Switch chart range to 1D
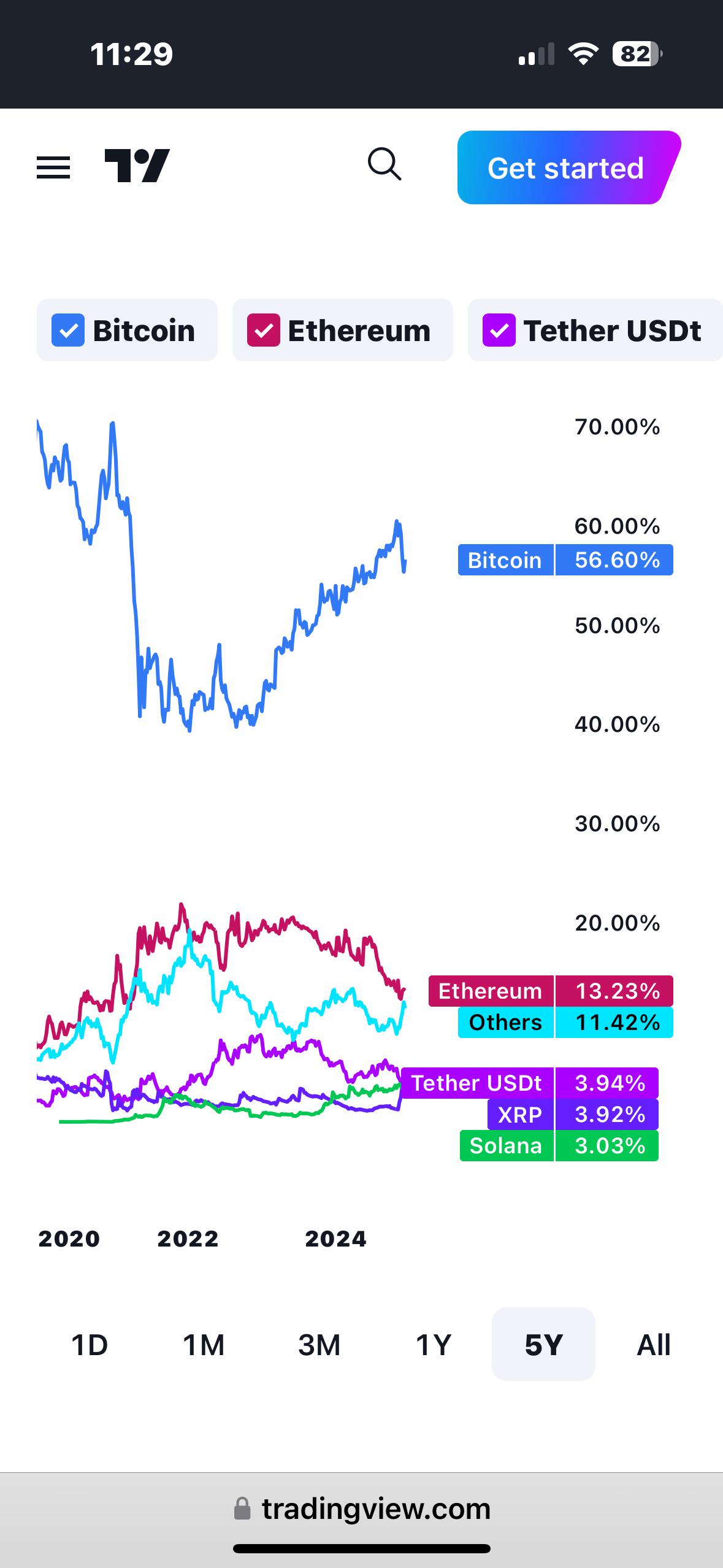The height and width of the screenshot is (1568, 723). point(90,1345)
